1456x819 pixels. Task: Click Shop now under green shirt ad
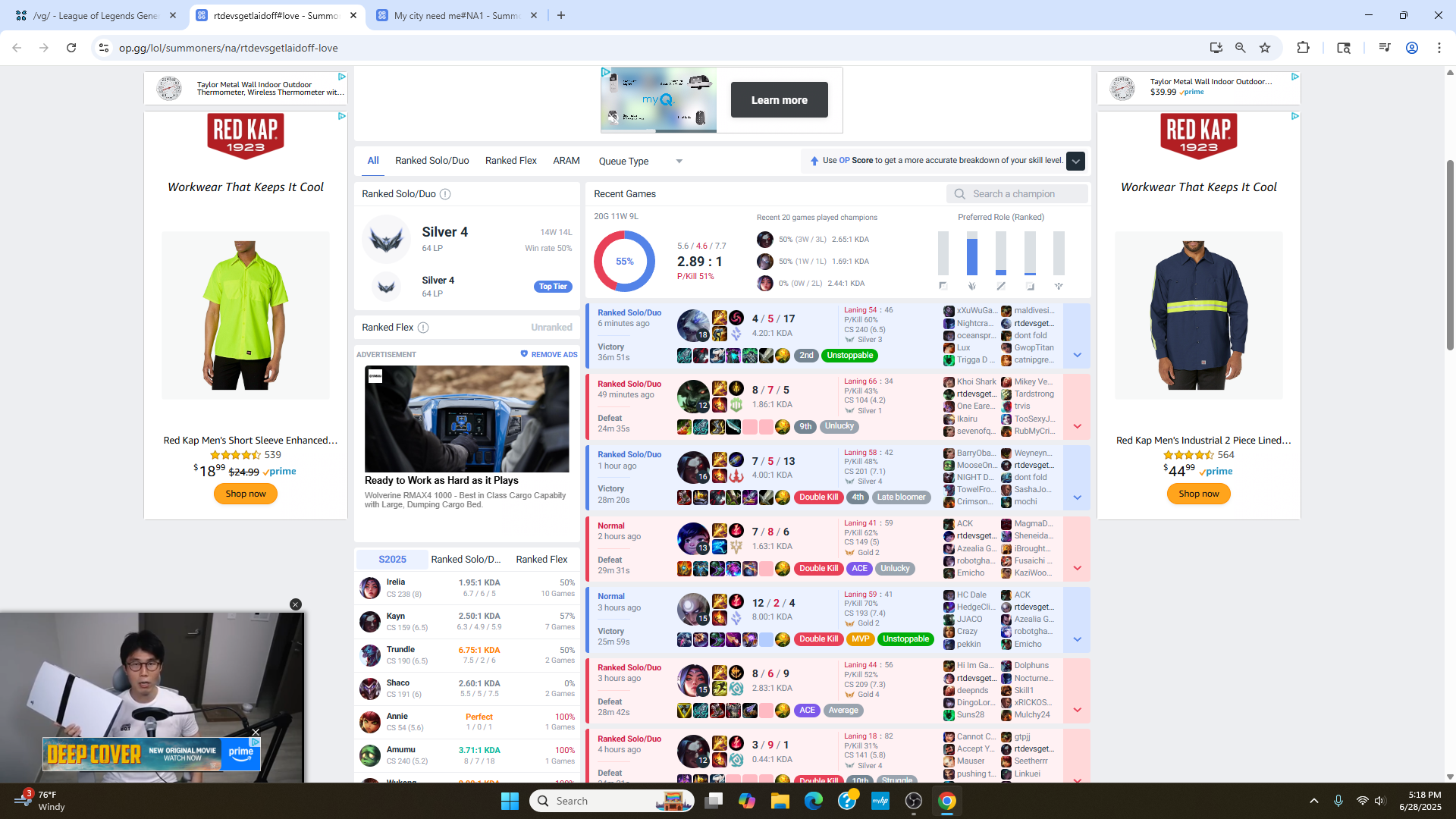point(246,494)
